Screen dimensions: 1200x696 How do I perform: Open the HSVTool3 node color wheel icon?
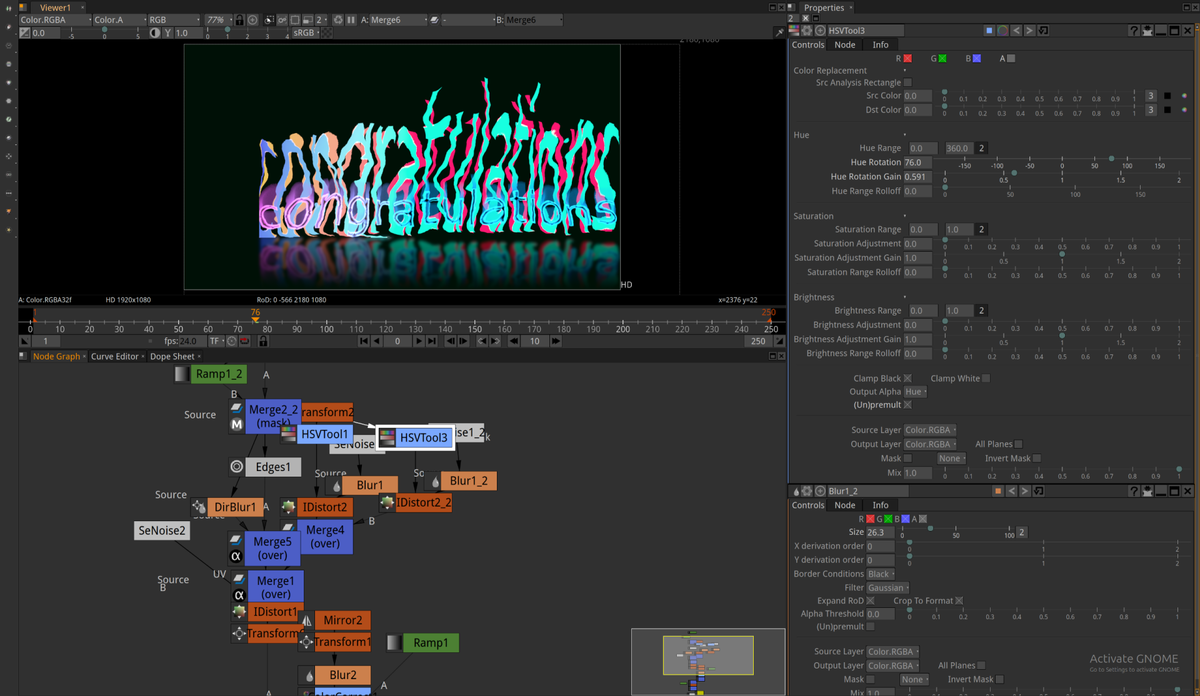click(1003, 31)
